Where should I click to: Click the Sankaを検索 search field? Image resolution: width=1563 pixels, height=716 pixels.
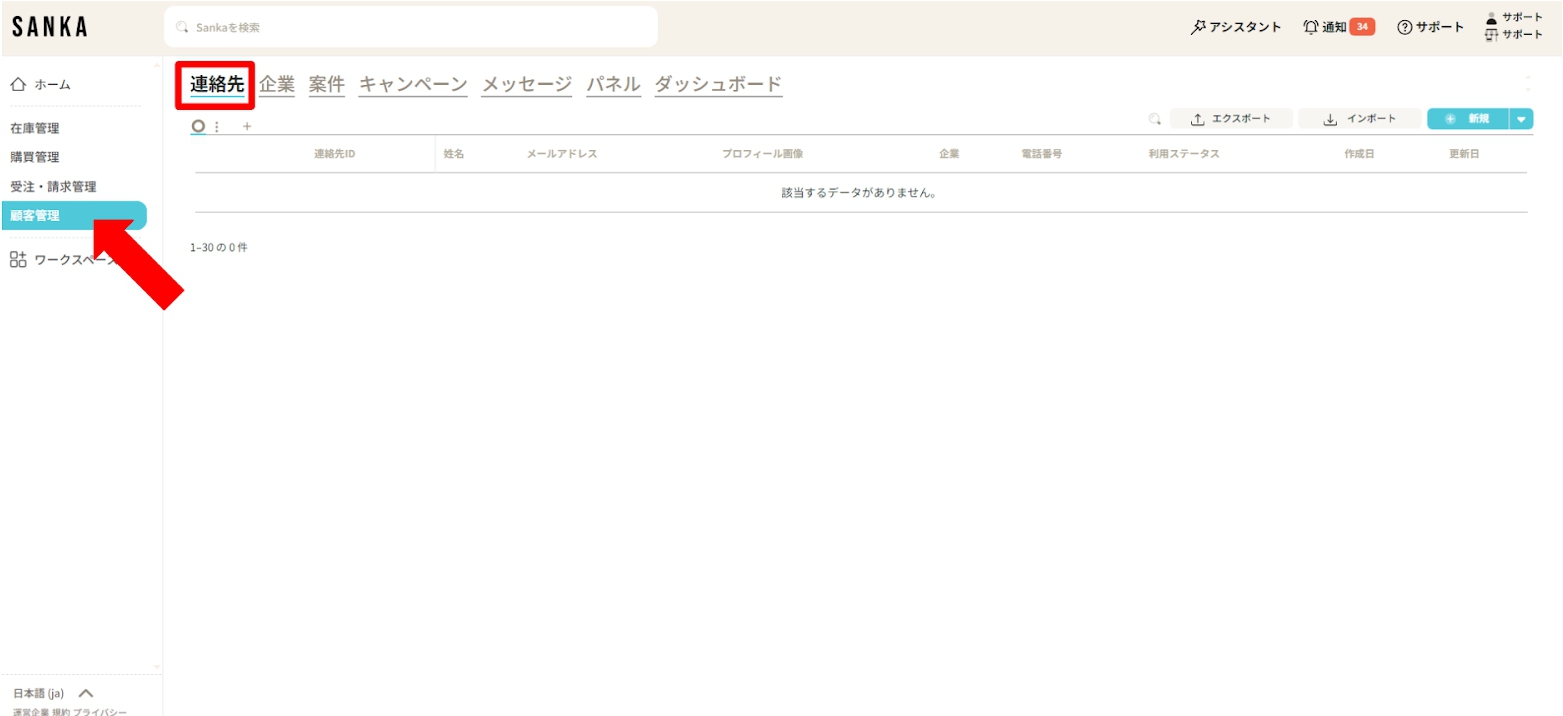coord(411,27)
